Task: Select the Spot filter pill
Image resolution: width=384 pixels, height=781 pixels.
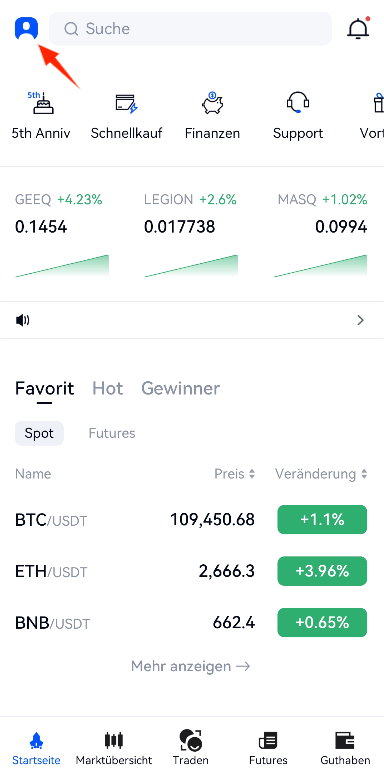Action: (x=39, y=433)
